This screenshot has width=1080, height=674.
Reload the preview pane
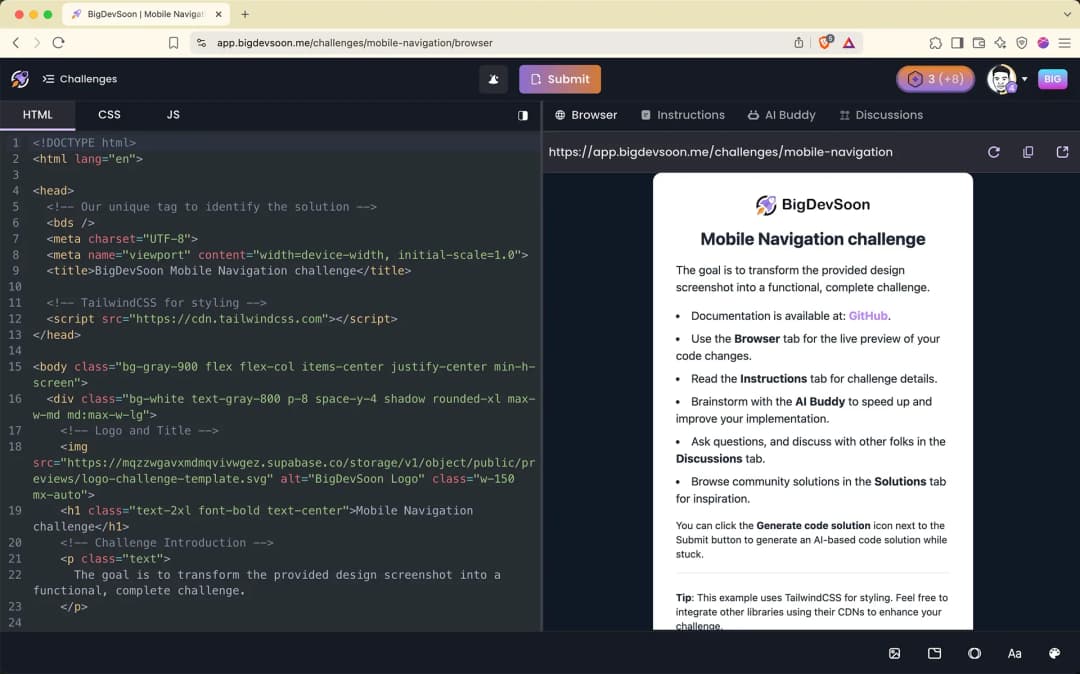(x=993, y=152)
